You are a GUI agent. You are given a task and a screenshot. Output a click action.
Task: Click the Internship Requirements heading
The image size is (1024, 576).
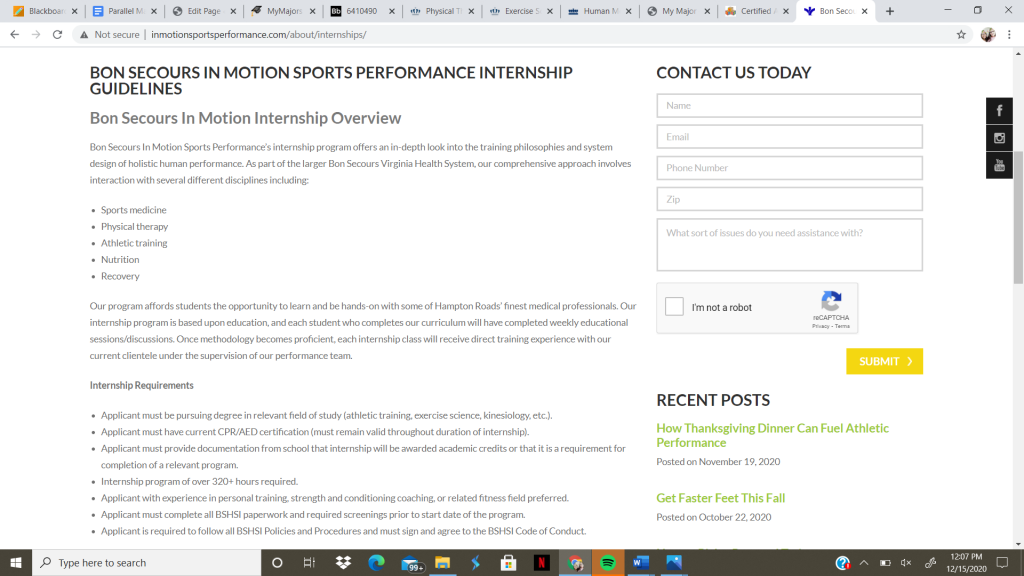point(142,385)
